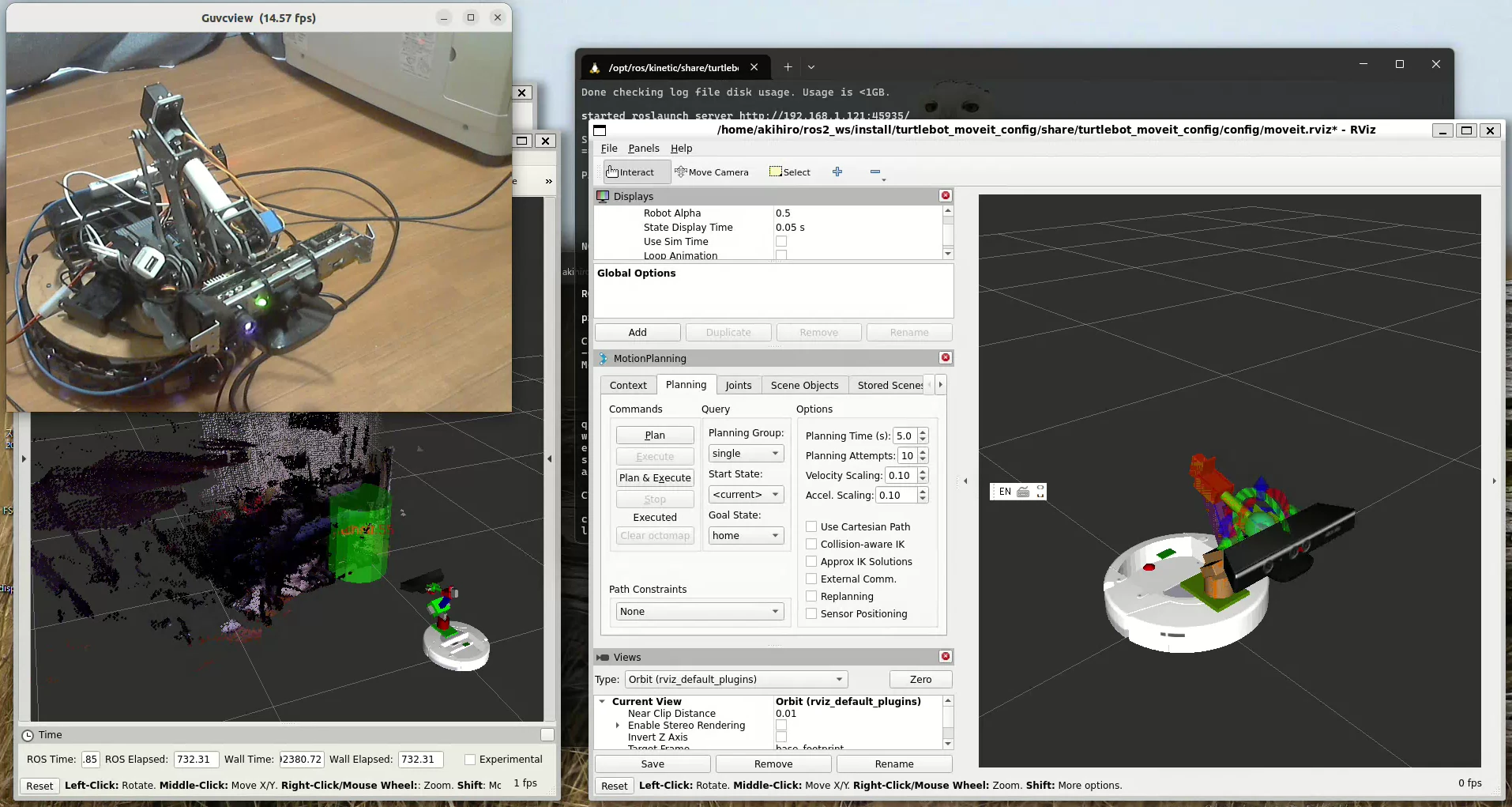Click the EN language indicator
The image size is (1512, 807).
pyautogui.click(x=1005, y=492)
